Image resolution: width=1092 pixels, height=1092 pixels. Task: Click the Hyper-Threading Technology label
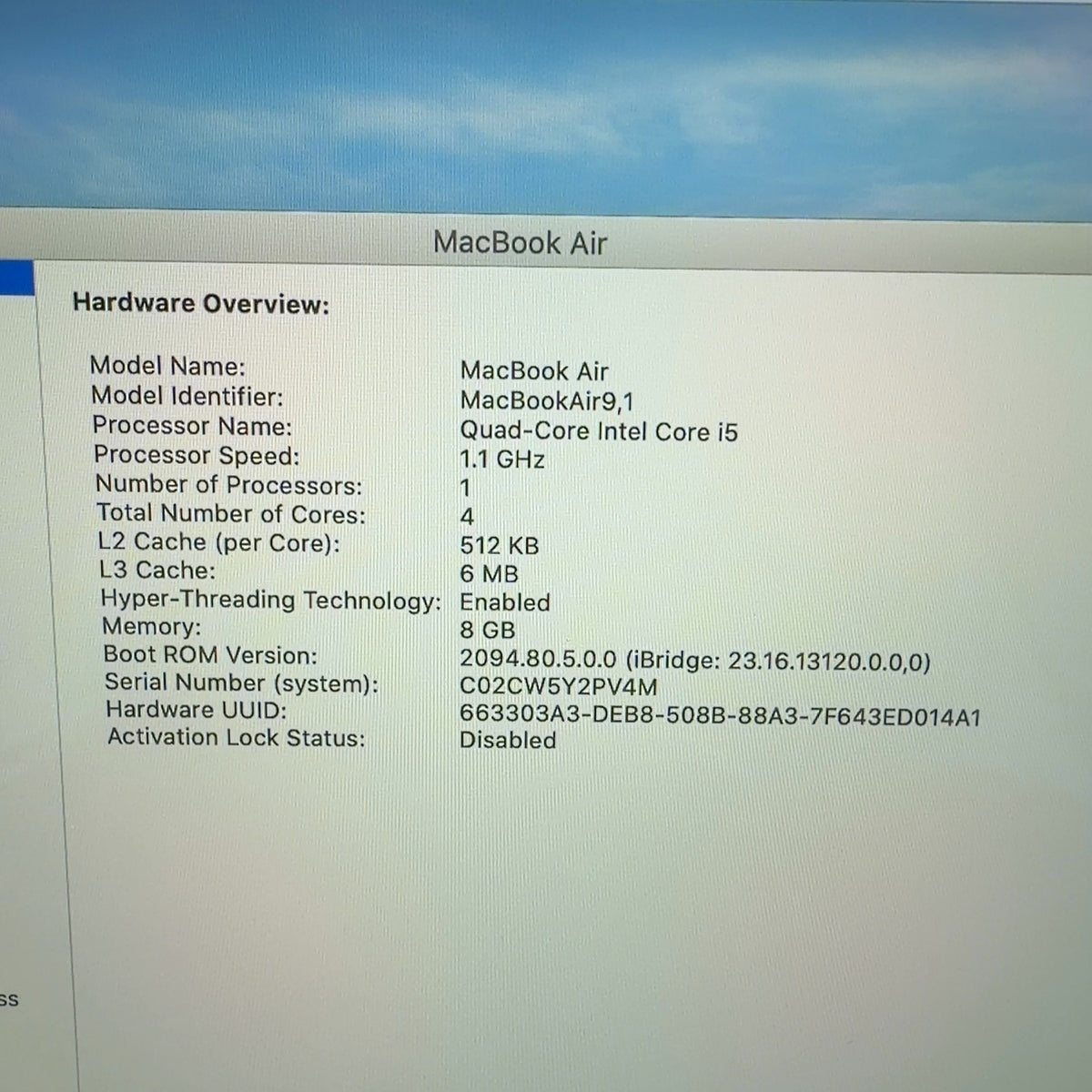[270, 600]
